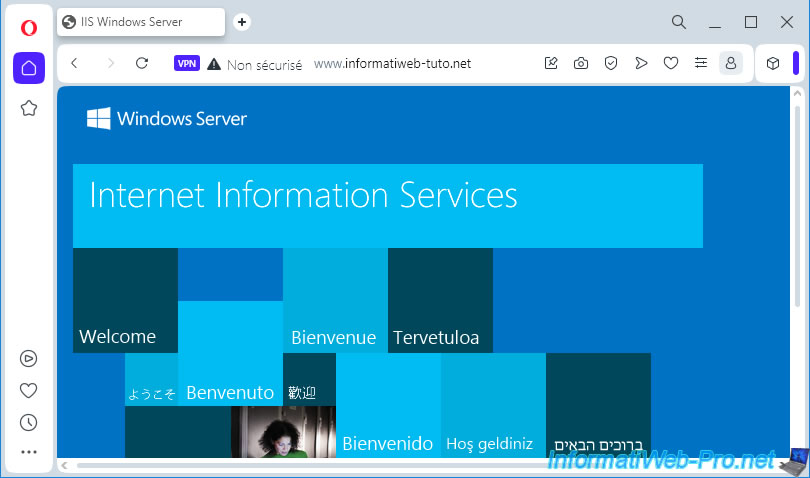The height and width of the screenshot is (478, 810).
Task: Click the Welcome tile
Action: 126,300
